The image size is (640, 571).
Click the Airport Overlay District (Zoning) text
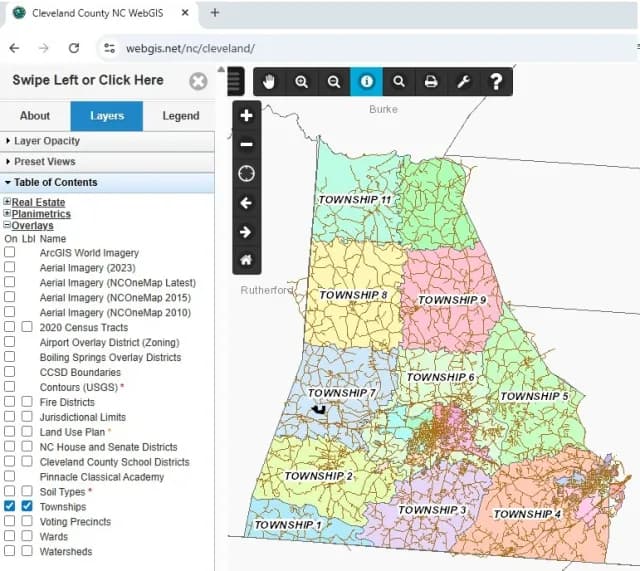(x=109, y=343)
